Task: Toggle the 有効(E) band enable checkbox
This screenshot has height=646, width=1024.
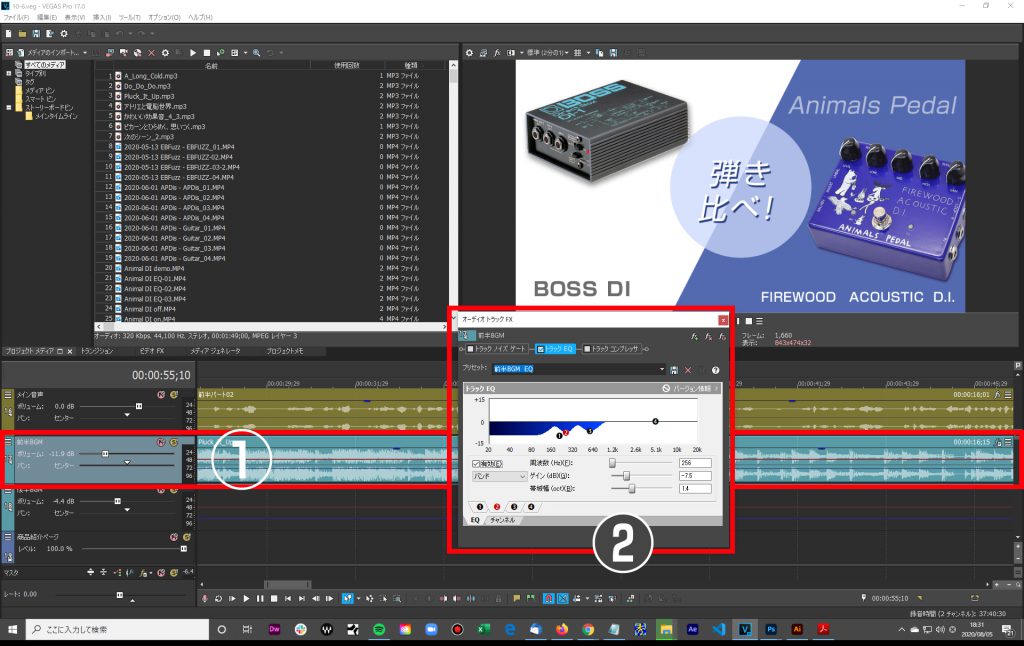Action: tap(476, 464)
